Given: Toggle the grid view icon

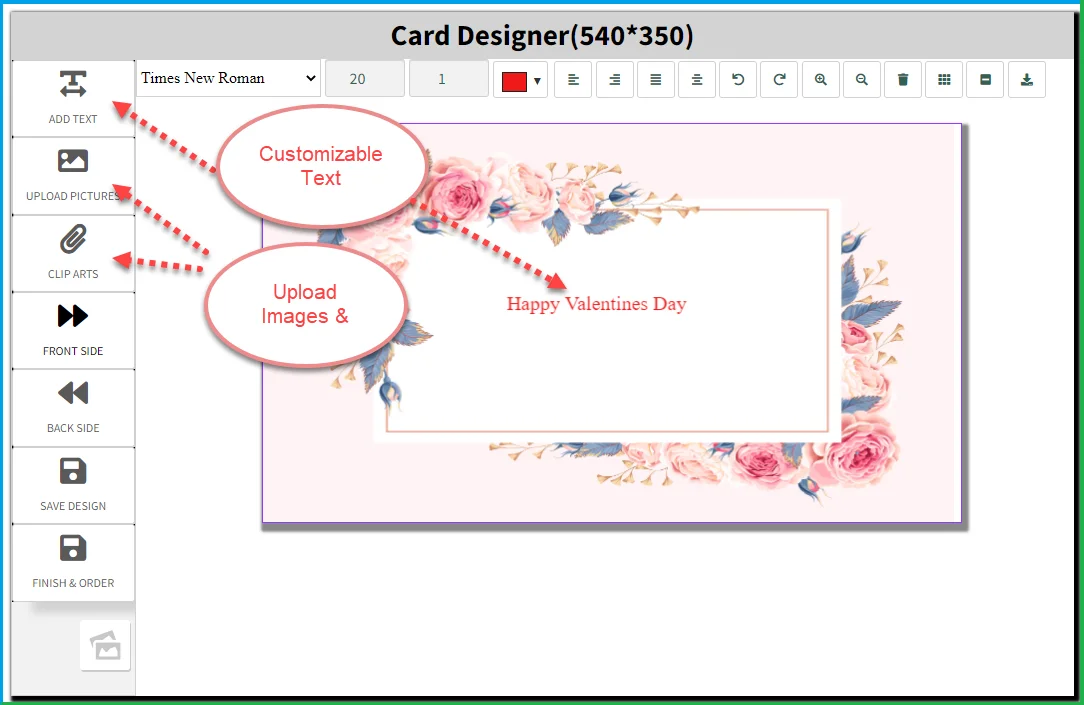Looking at the screenshot, I should 944,79.
